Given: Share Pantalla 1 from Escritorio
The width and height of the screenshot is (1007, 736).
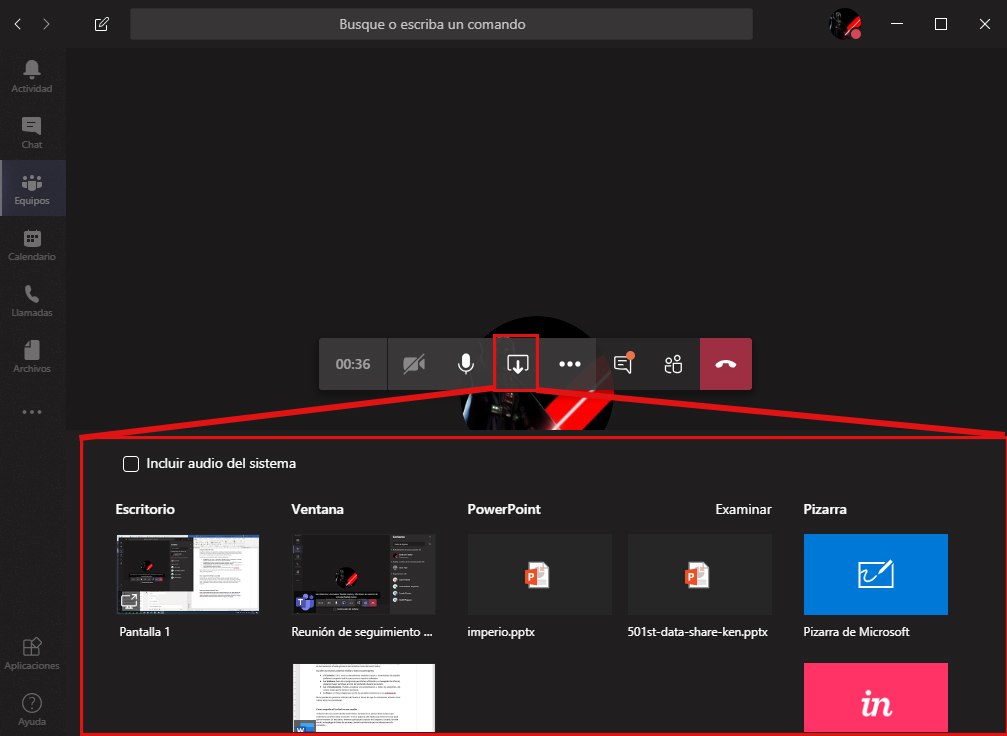Looking at the screenshot, I should click(x=187, y=574).
